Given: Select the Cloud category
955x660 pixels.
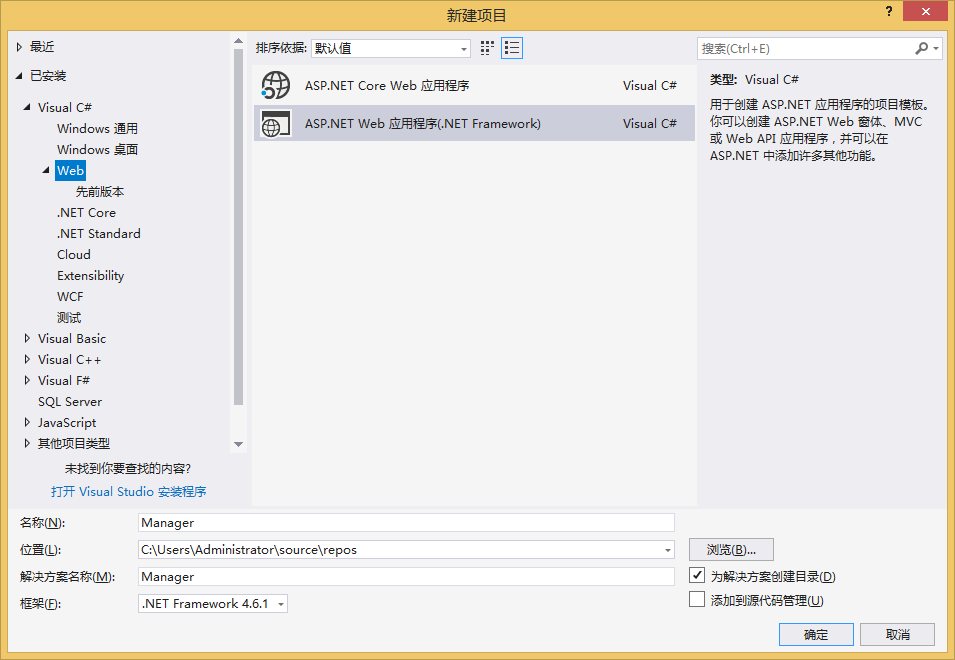Looking at the screenshot, I should click(x=74, y=255).
